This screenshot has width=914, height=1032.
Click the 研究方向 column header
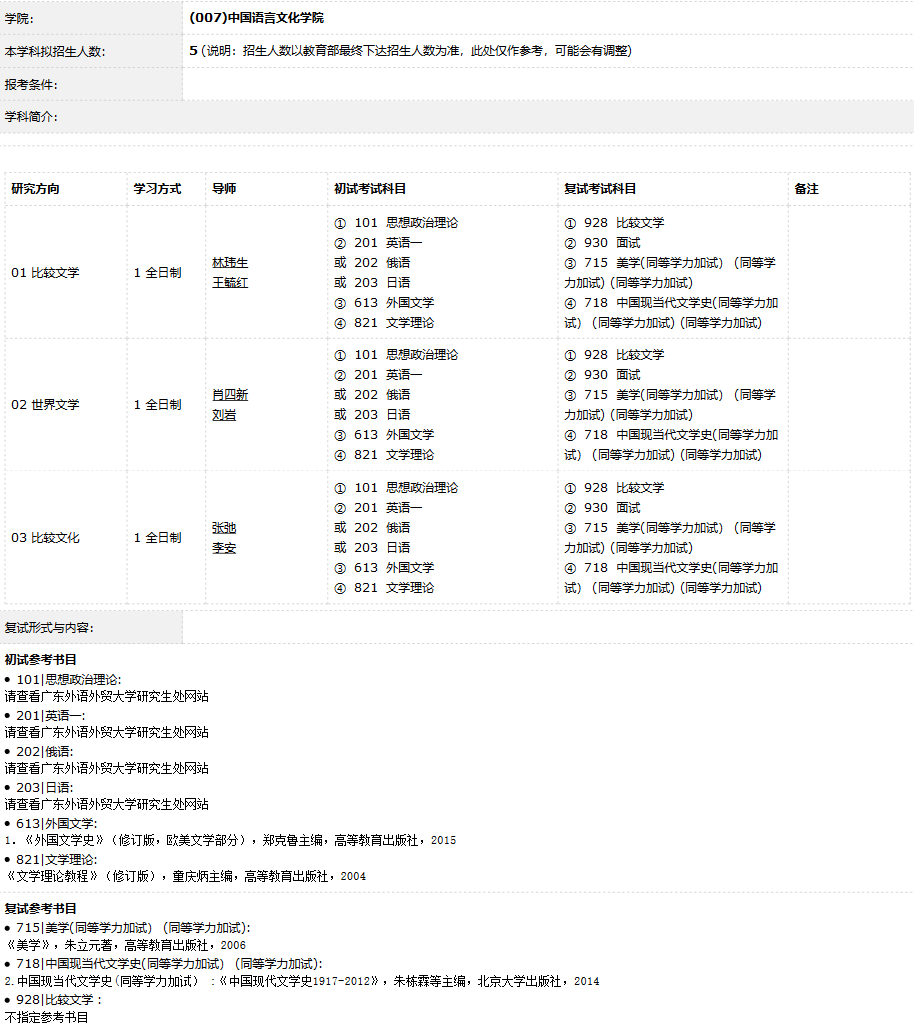[35, 189]
